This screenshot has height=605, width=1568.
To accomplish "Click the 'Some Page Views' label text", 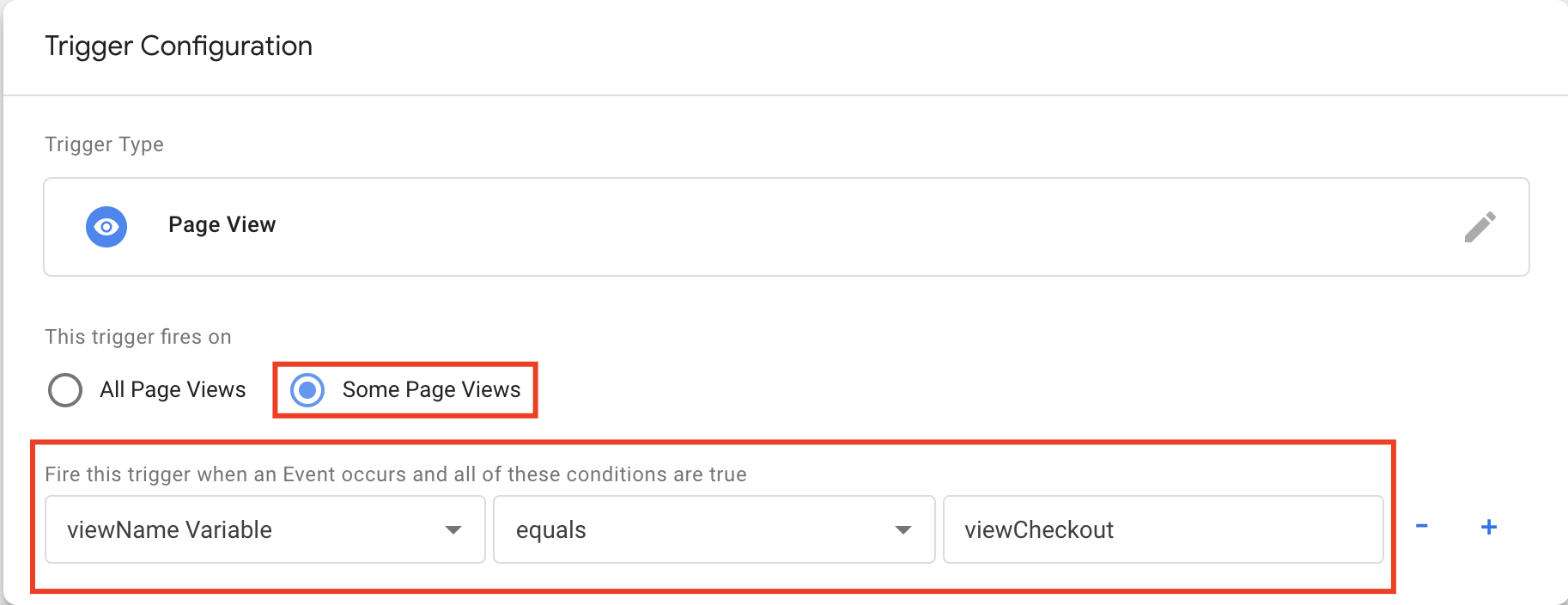I will click(431, 390).
